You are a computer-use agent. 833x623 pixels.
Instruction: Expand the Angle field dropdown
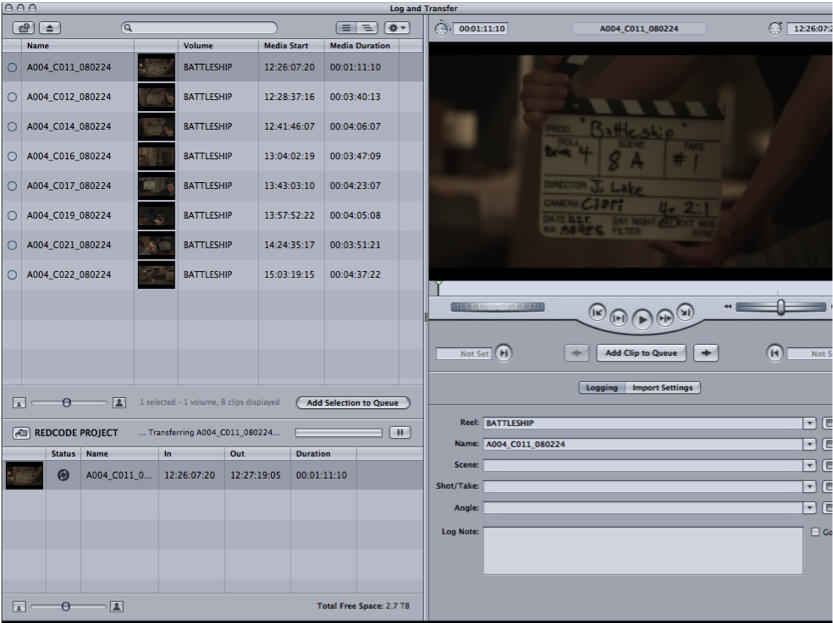coord(809,508)
